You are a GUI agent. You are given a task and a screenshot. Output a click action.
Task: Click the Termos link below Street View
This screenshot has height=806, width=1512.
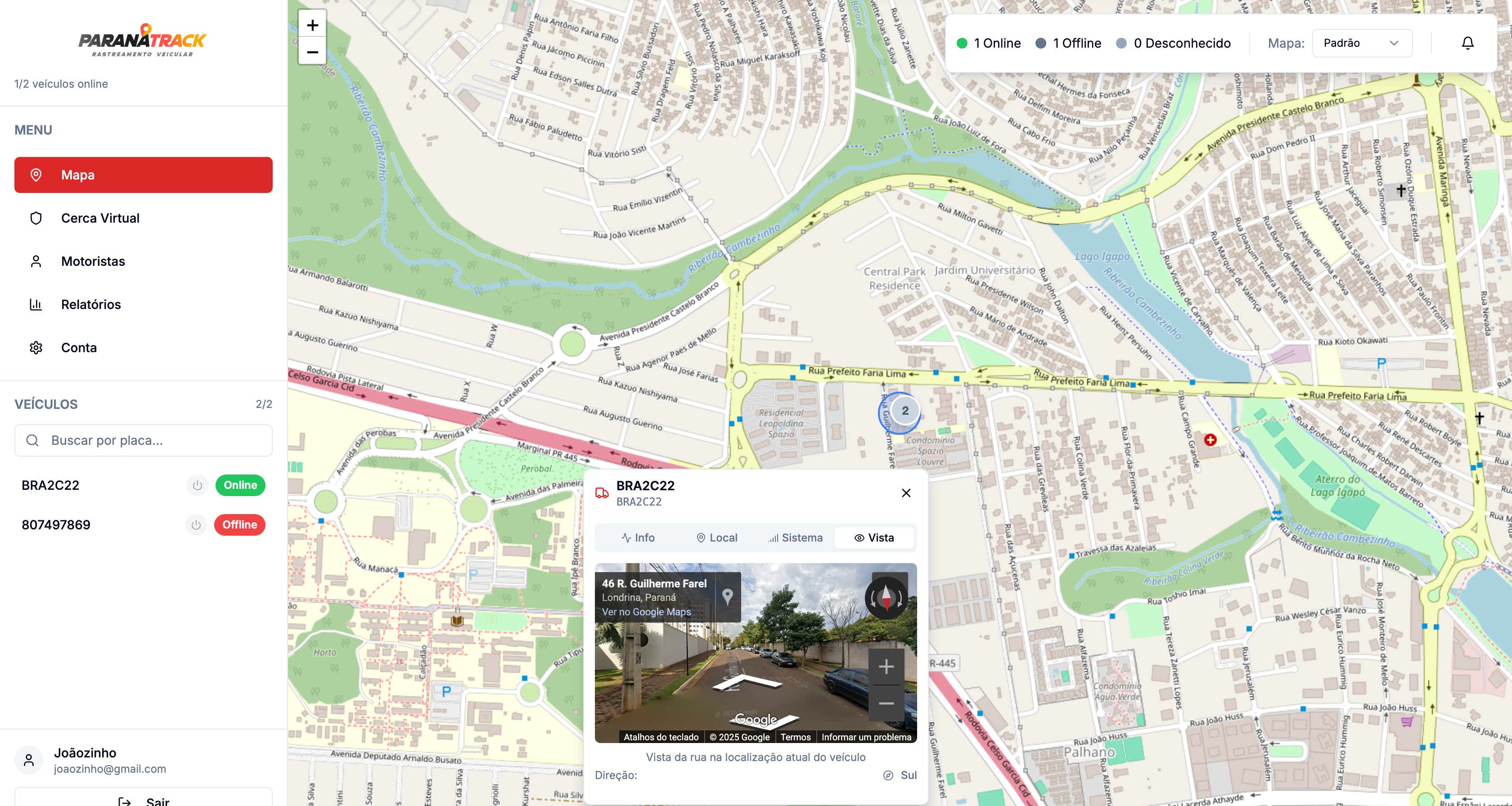796,737
